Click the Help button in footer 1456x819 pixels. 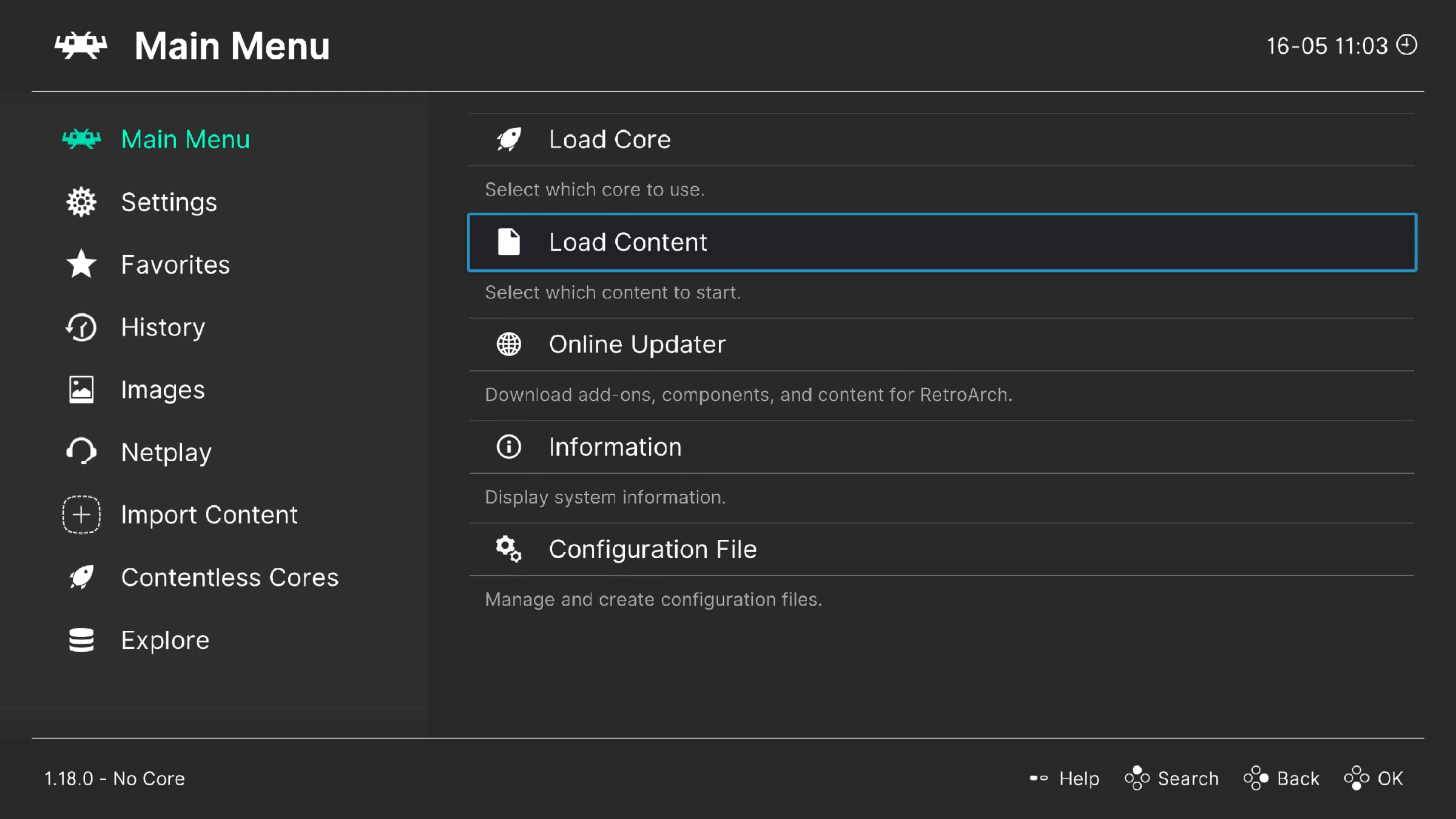(x=1064, y=778)
